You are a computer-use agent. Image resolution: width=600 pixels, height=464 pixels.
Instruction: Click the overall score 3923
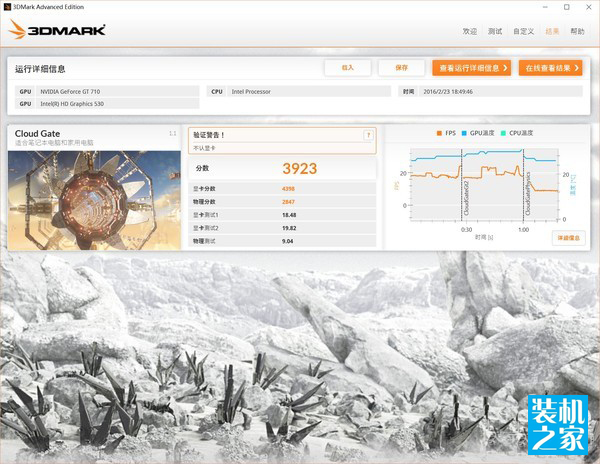[300, 168]
